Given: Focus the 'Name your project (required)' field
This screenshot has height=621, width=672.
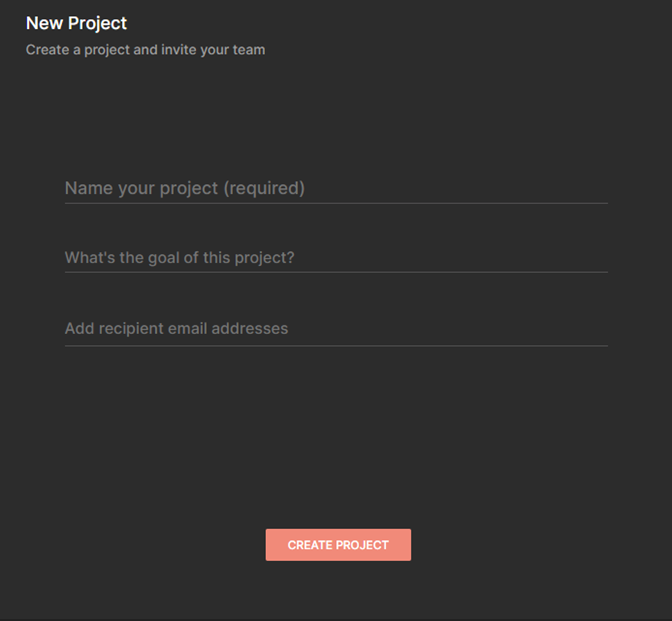Looking at the screenshot, I should (x=336, y=188).
